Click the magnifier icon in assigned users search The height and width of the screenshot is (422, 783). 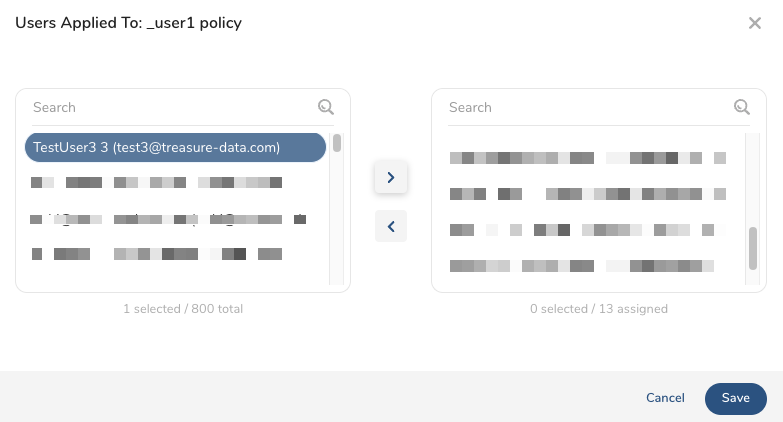coord(742,107)
